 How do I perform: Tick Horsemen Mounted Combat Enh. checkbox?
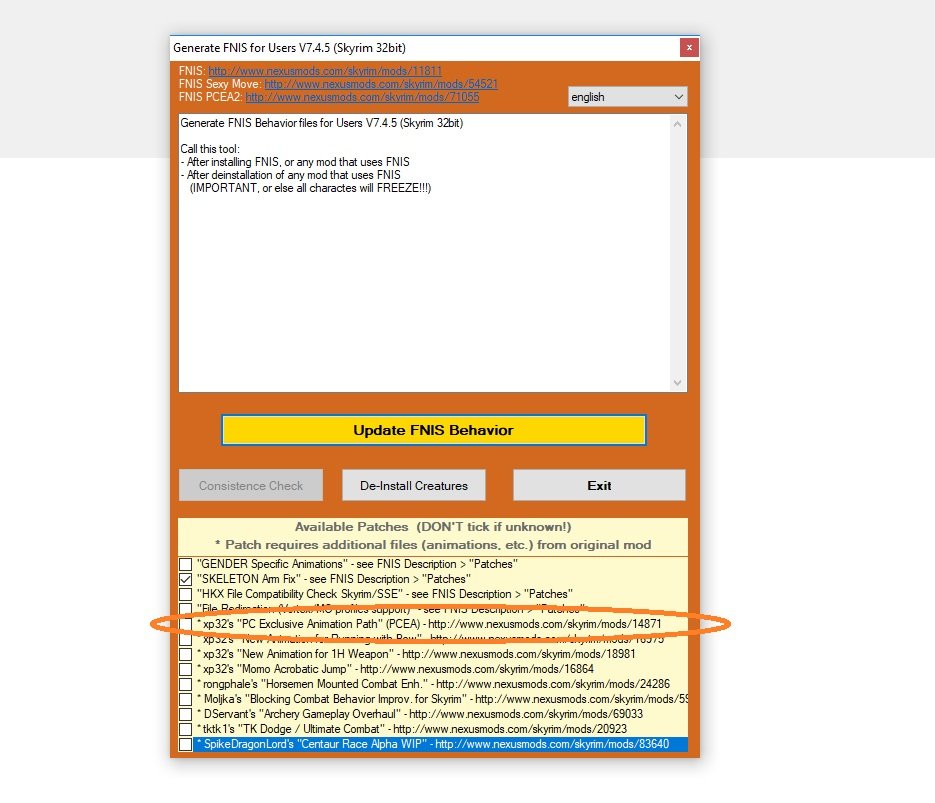pyautogui.click(x=185, y=684)
